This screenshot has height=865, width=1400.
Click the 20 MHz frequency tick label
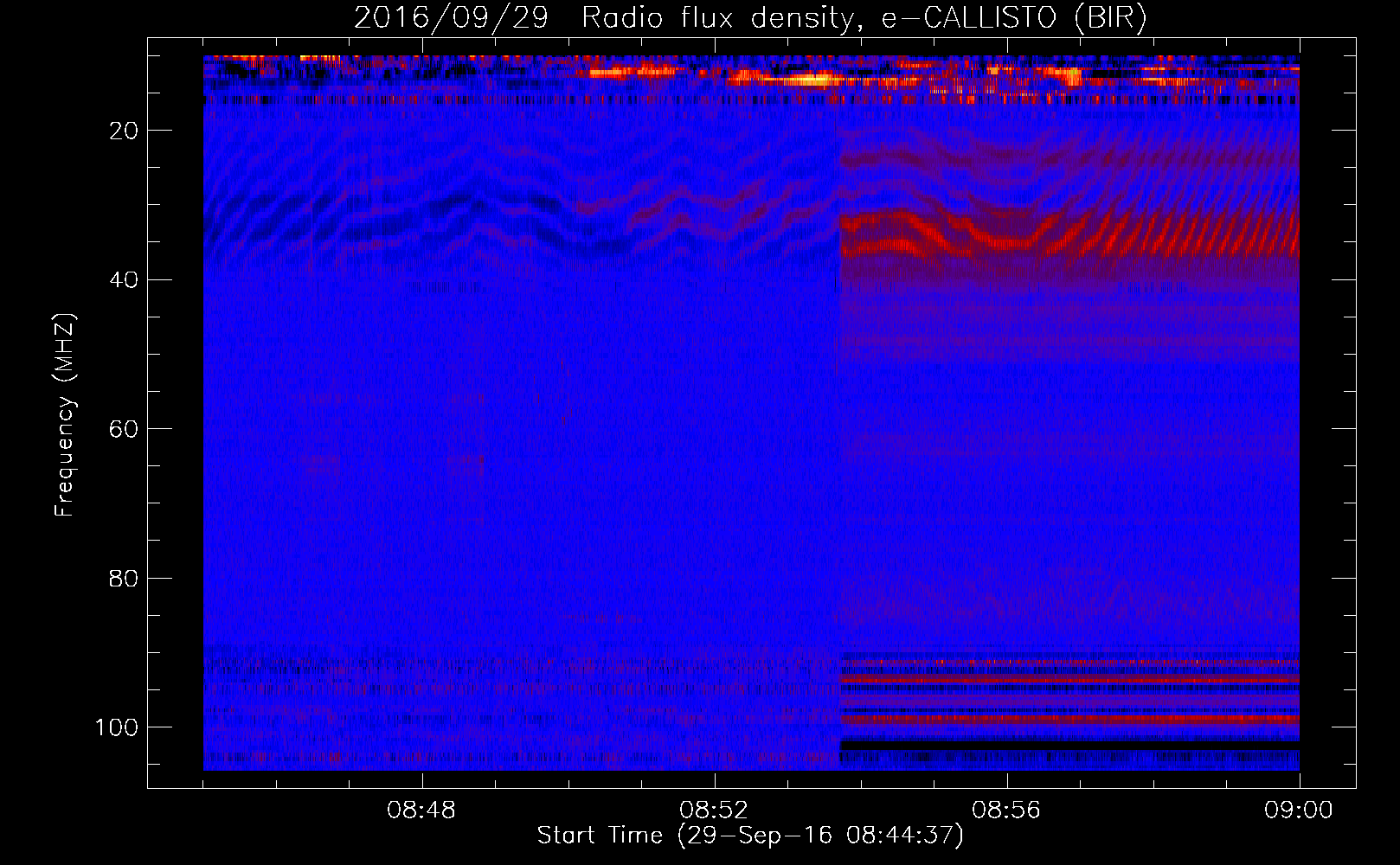[x=124, y=131]
